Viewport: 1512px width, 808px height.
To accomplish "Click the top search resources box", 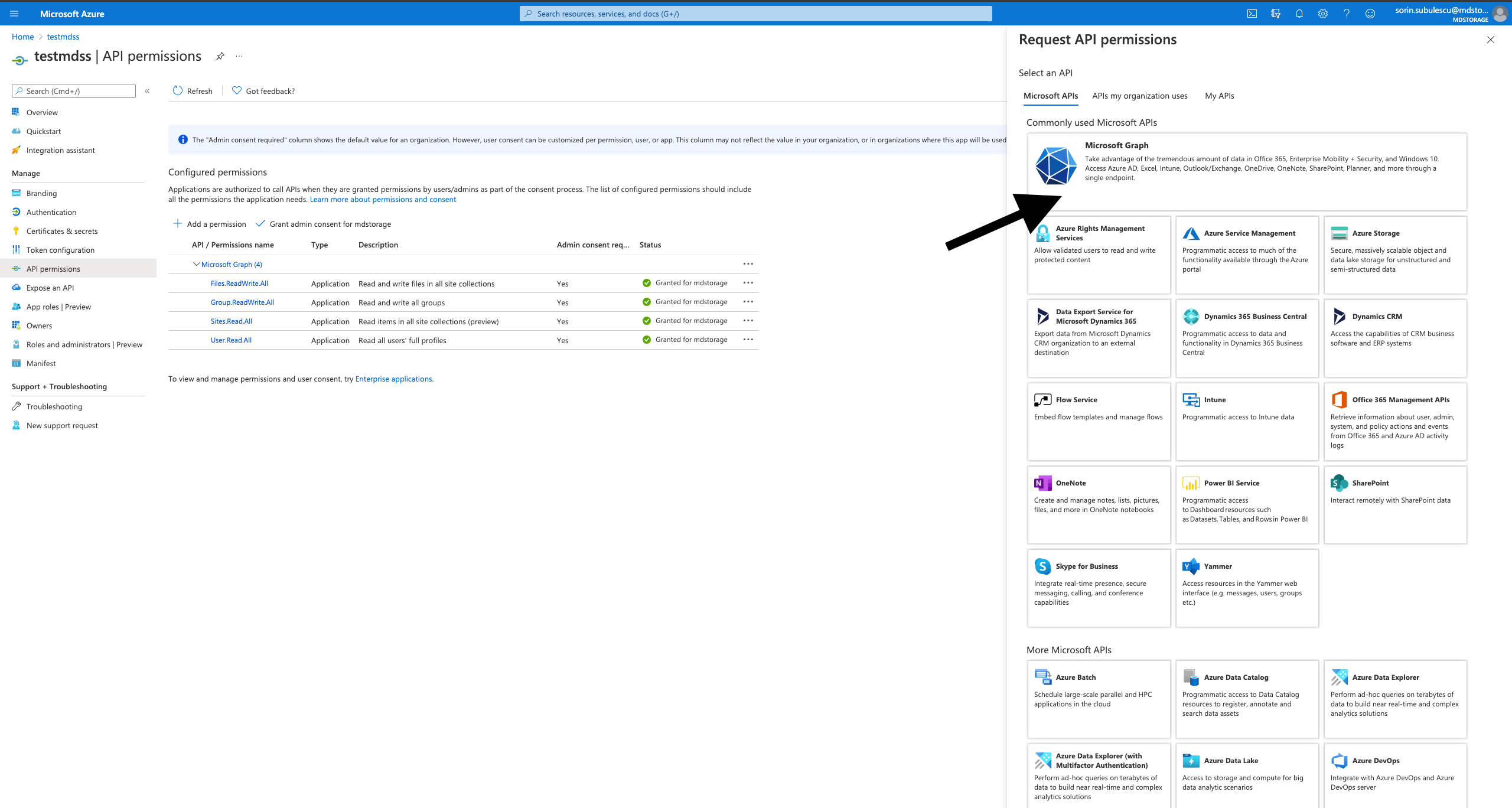I will click(755, 14).
